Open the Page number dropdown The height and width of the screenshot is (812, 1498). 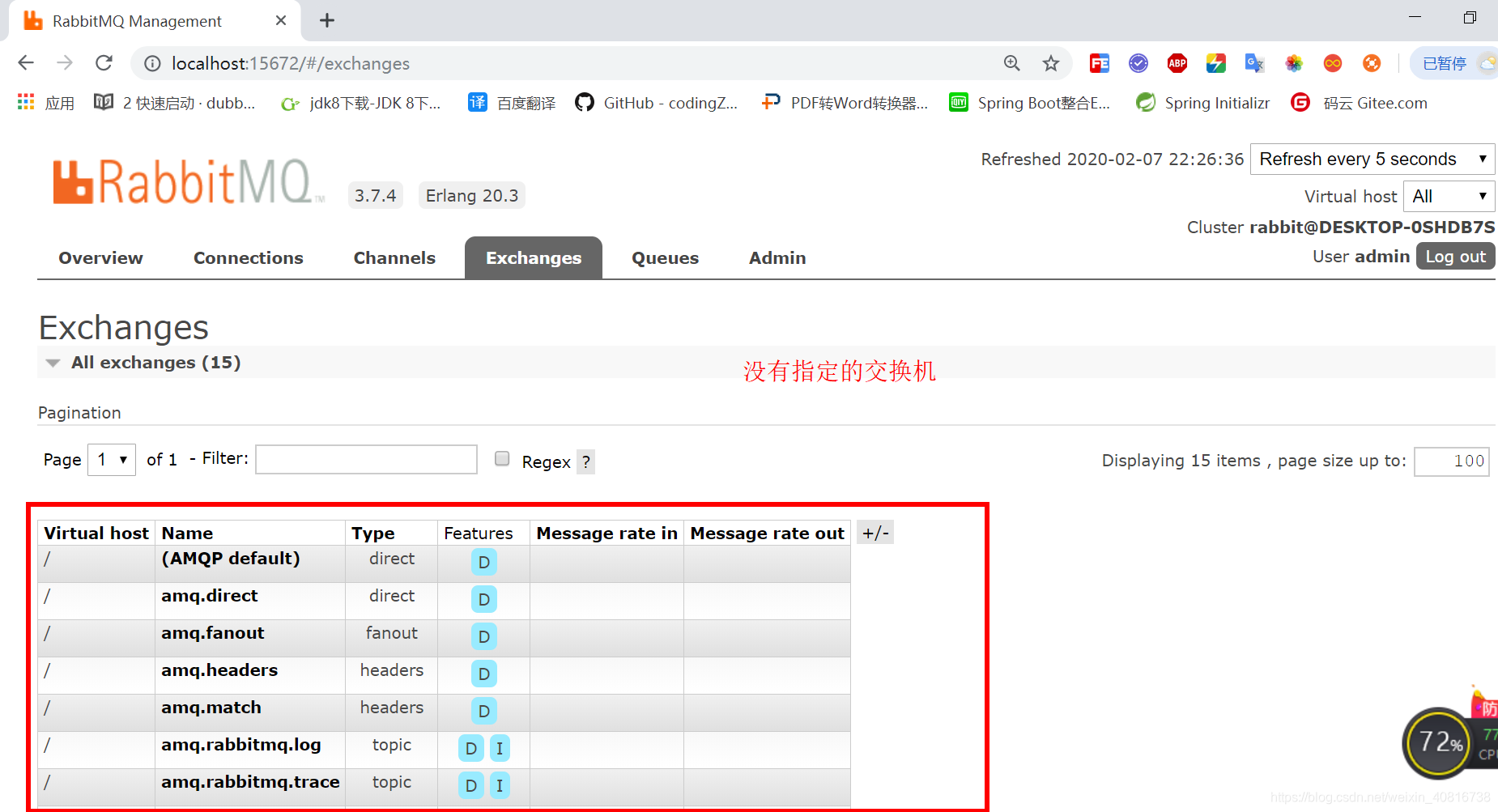(x=112, y=459)
